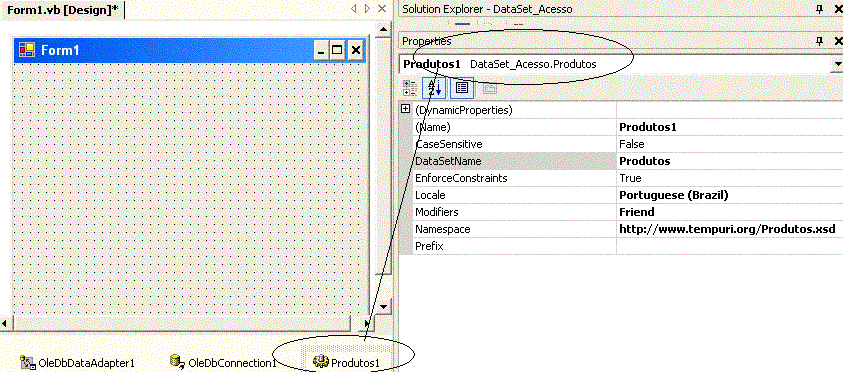
Task: Edit the Prefix property value field
Action: (729, 246)
